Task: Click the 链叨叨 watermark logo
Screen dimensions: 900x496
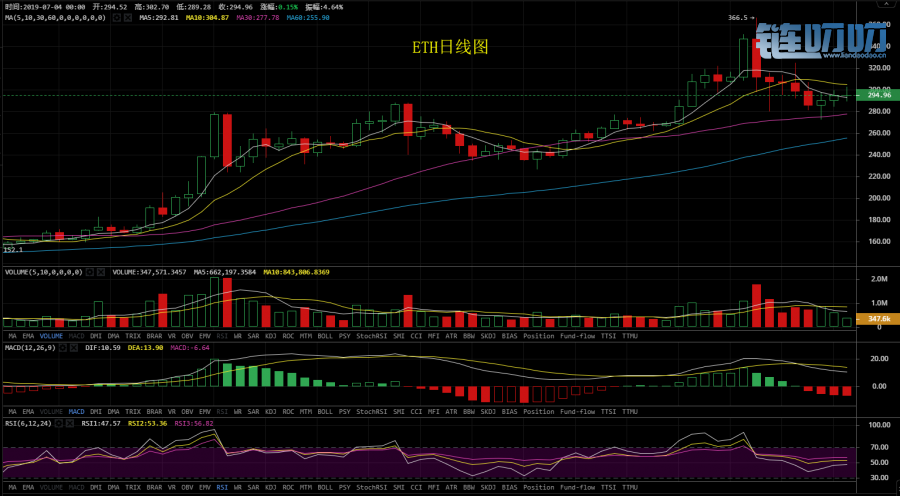Action: pos(822,40)
